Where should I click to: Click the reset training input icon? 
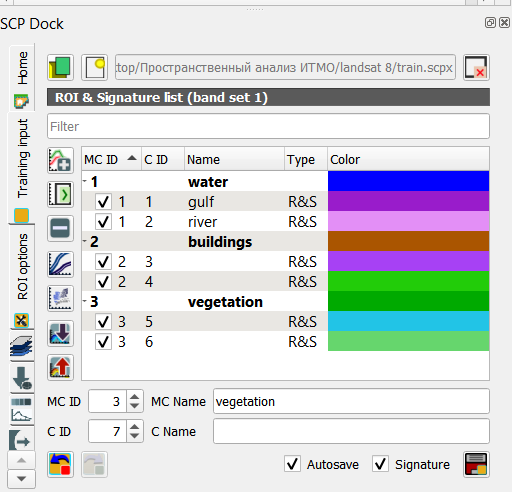[476, 67]
